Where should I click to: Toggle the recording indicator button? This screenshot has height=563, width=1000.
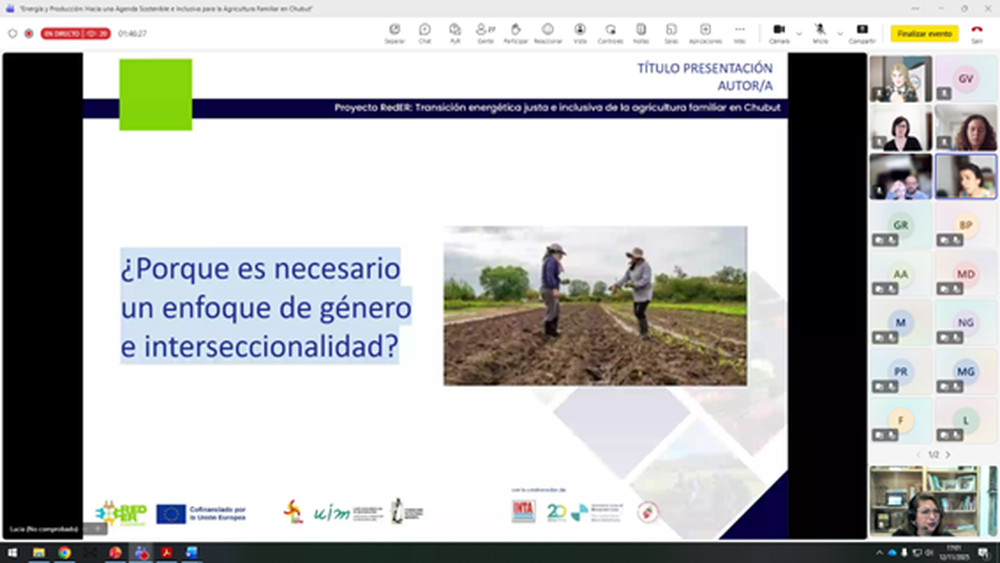point(29,33)
